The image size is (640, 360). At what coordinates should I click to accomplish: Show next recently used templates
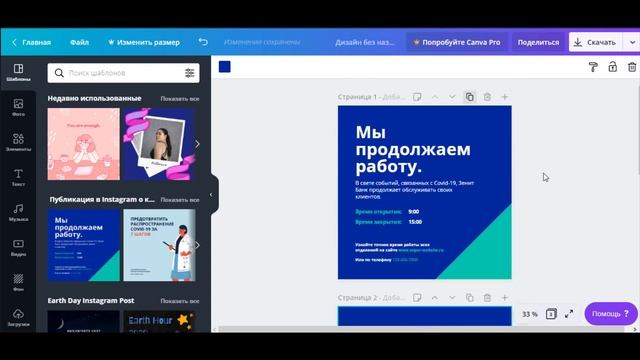[197, 144]
